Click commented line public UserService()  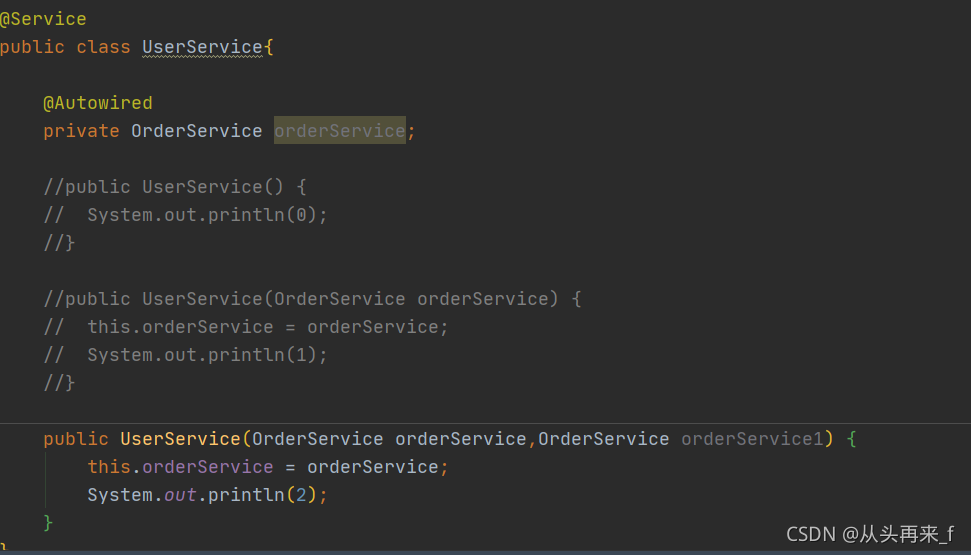point(175,187)
